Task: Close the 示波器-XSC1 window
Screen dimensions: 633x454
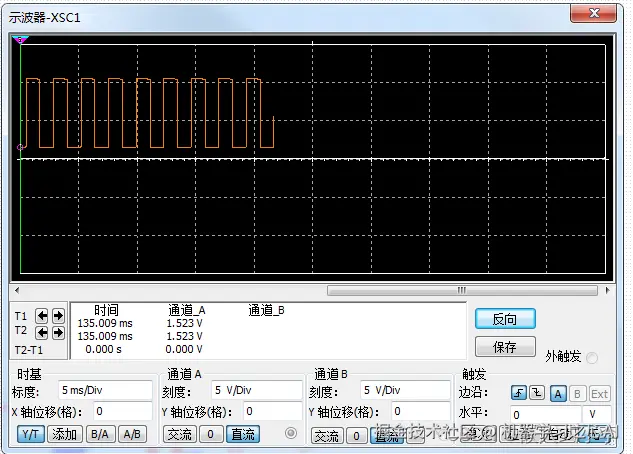Action: coord(593,13)
